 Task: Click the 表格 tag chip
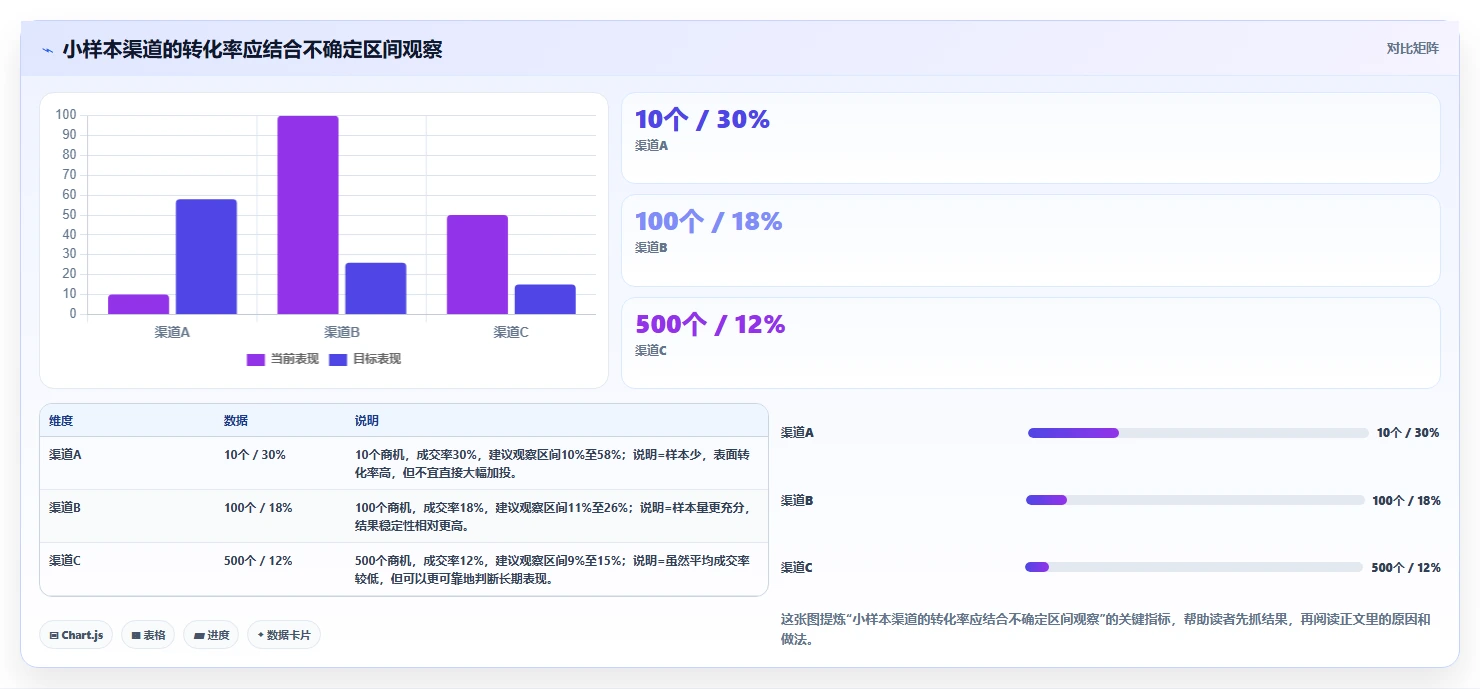coord(148,635)
